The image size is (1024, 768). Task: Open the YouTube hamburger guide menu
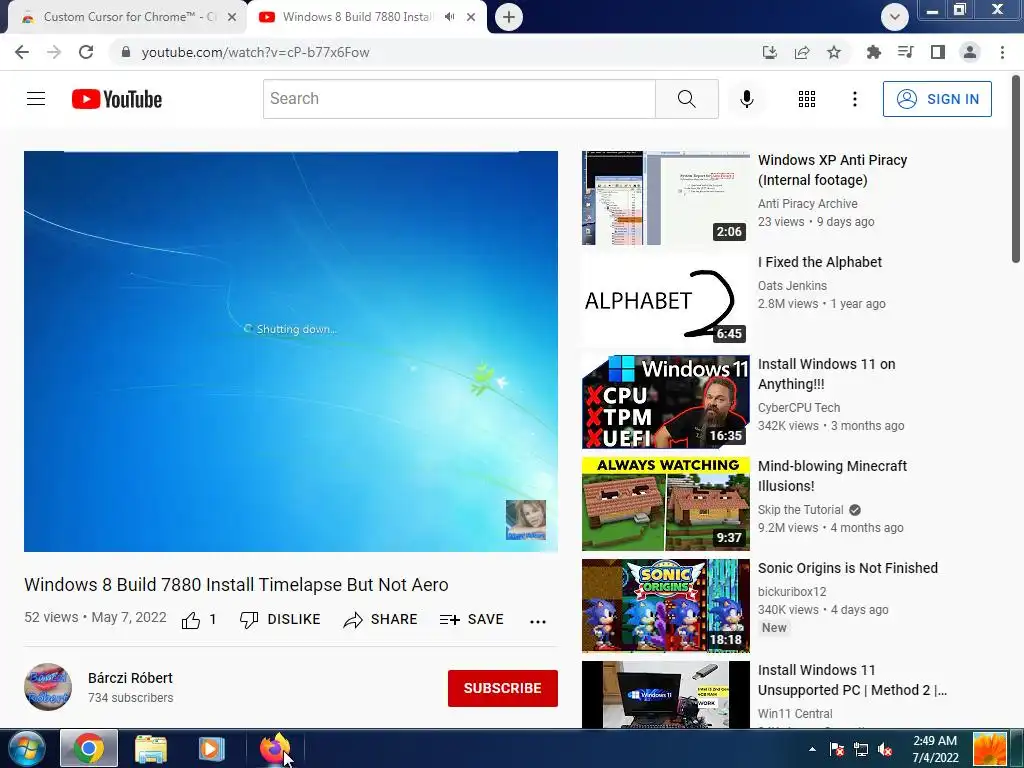click(x=36, y=99)
